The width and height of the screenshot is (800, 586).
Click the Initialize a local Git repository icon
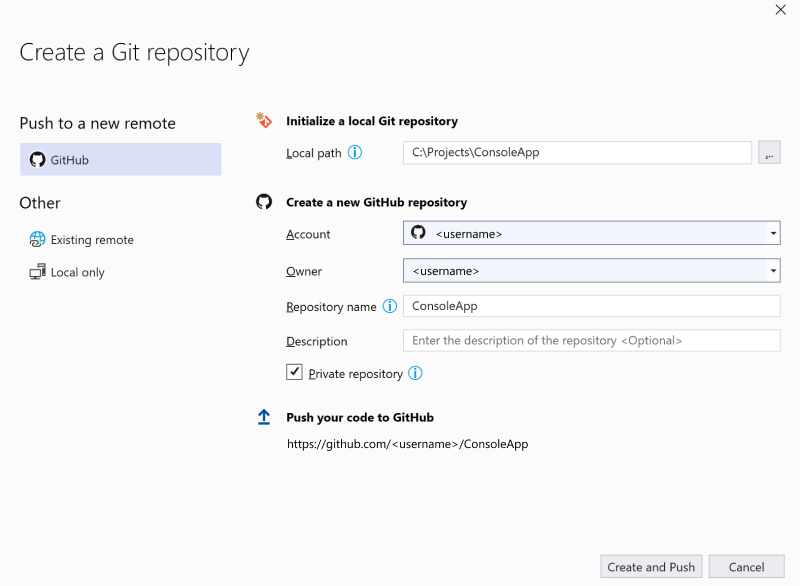click(264, 119)
